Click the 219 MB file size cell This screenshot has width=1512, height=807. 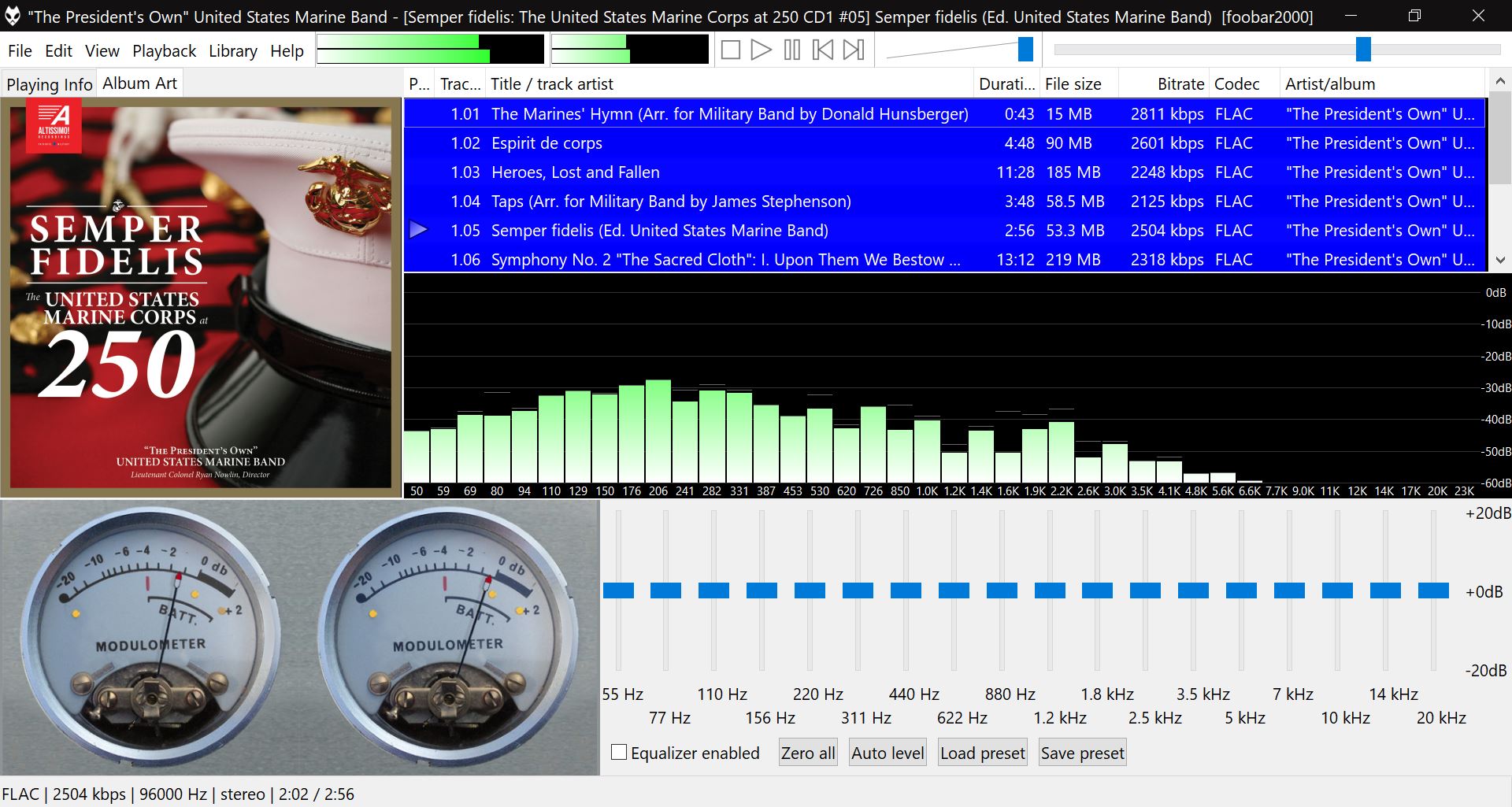click(x=1073, y=259)
